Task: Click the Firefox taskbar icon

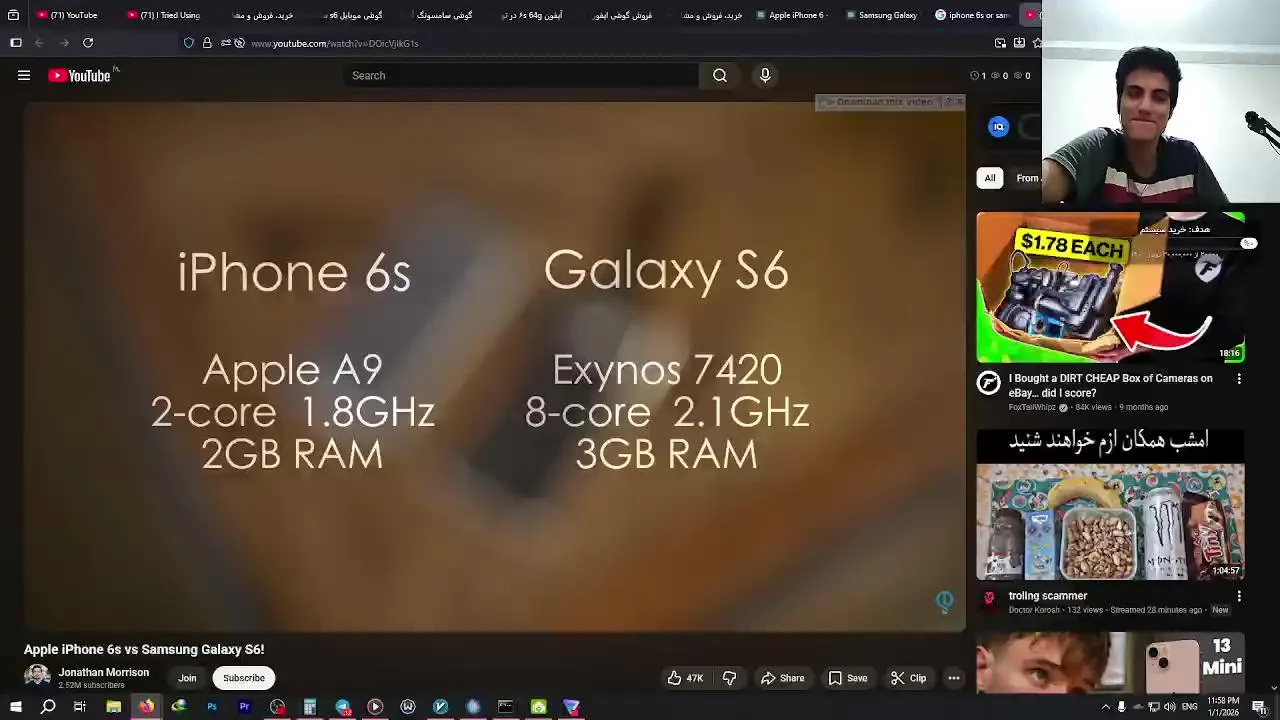Action: tap(146, 707)
